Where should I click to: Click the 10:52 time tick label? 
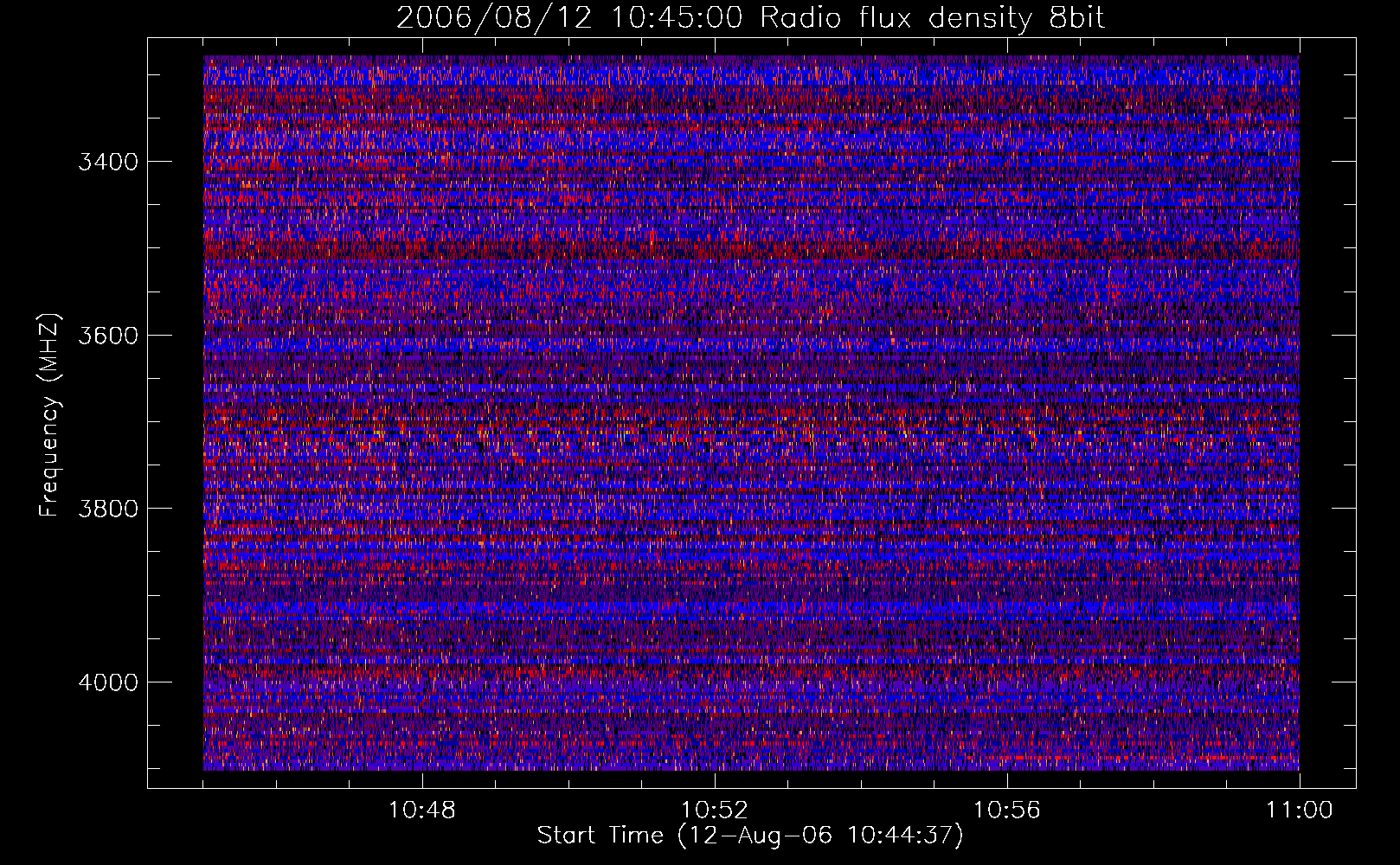coord(715,811)
